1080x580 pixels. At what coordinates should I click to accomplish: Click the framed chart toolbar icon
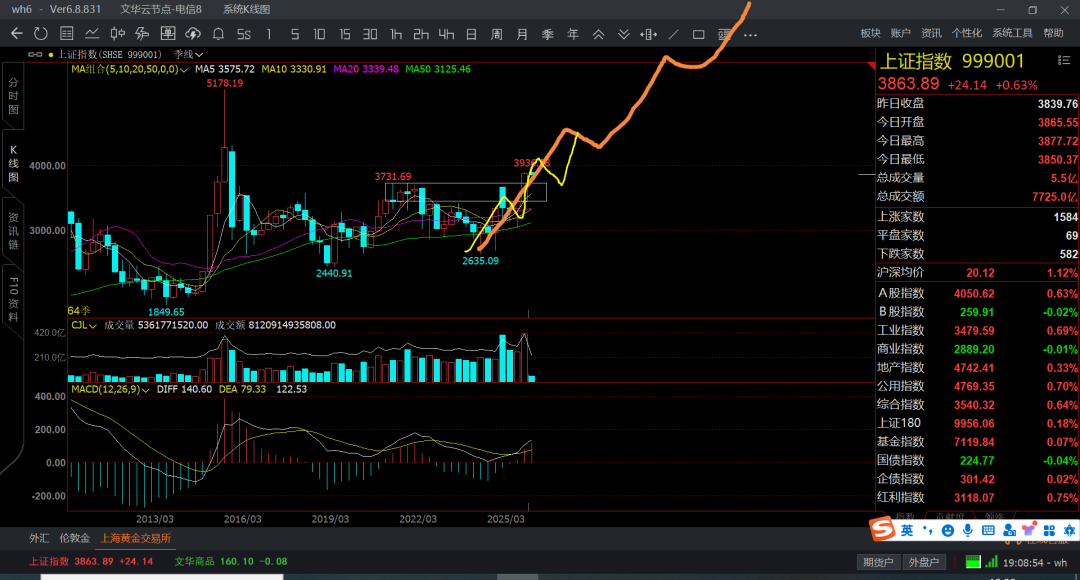[x=167, y=34]
